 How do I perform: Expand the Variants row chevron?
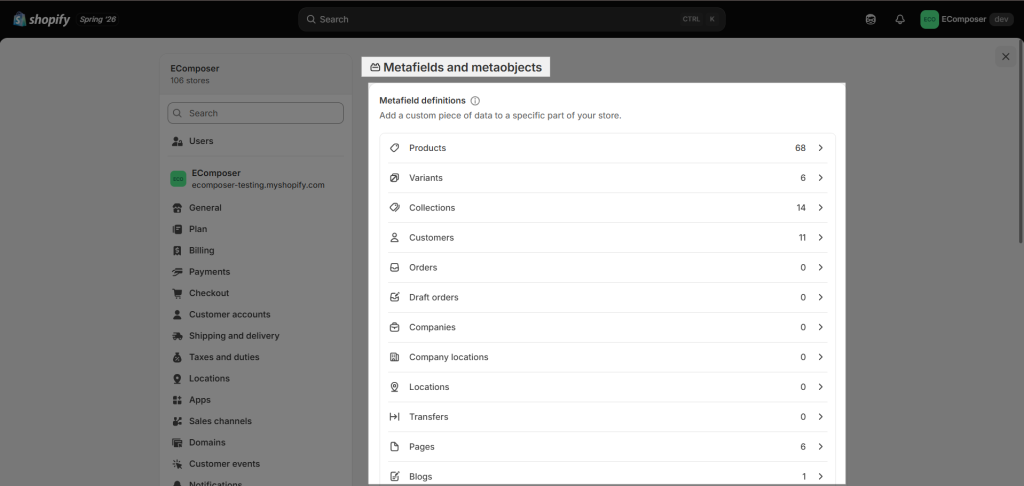click(x=821, y=178)
